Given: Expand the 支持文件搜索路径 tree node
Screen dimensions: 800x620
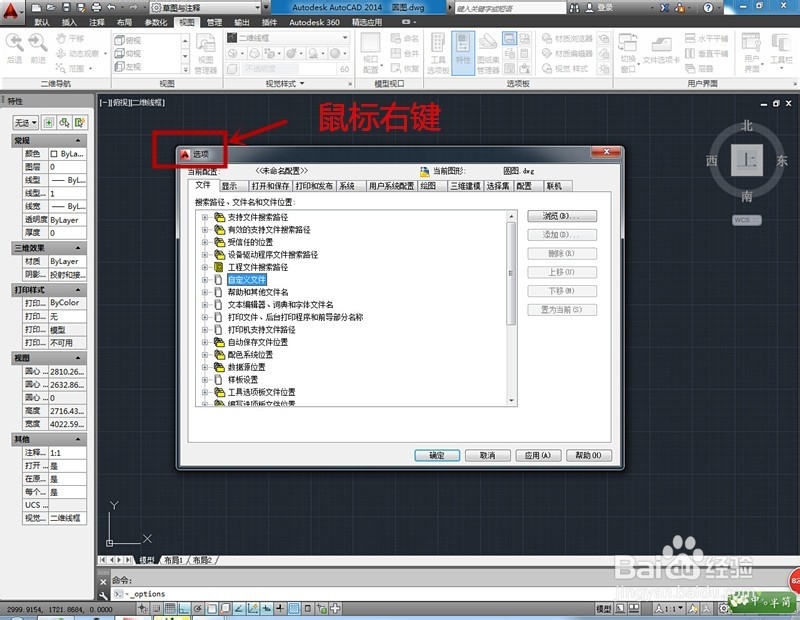Looking at the screenshot, I should (x=205, y=217).
